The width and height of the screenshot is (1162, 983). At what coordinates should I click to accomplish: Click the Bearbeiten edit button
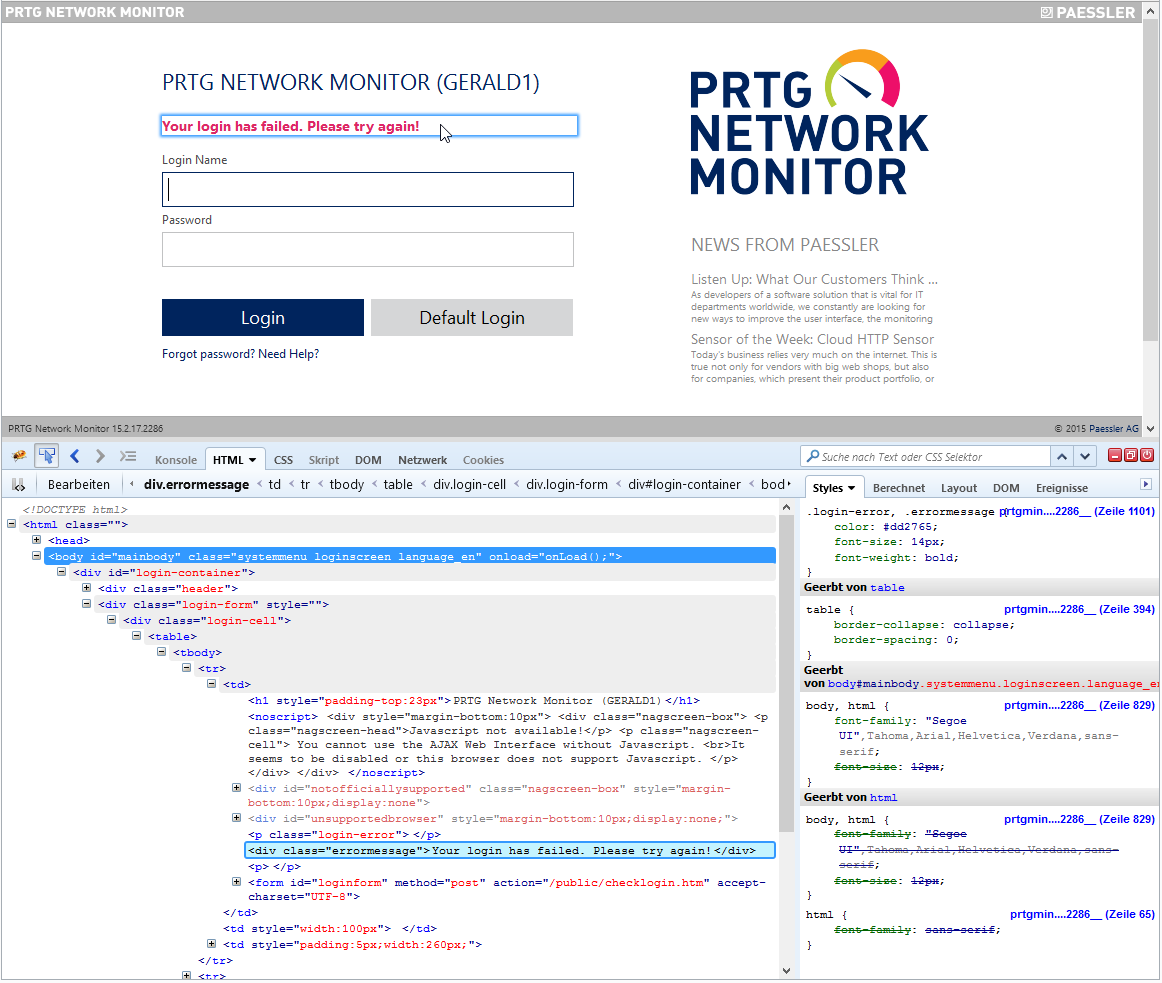pos(79,484)
